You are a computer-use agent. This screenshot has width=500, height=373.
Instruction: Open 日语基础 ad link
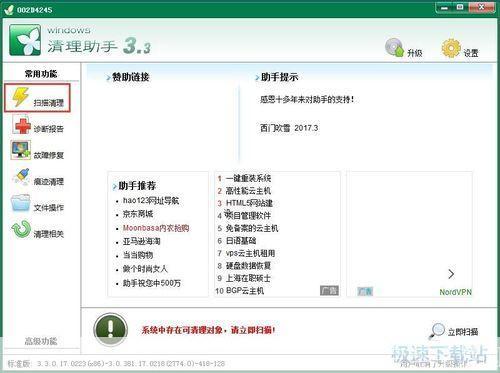241,241
